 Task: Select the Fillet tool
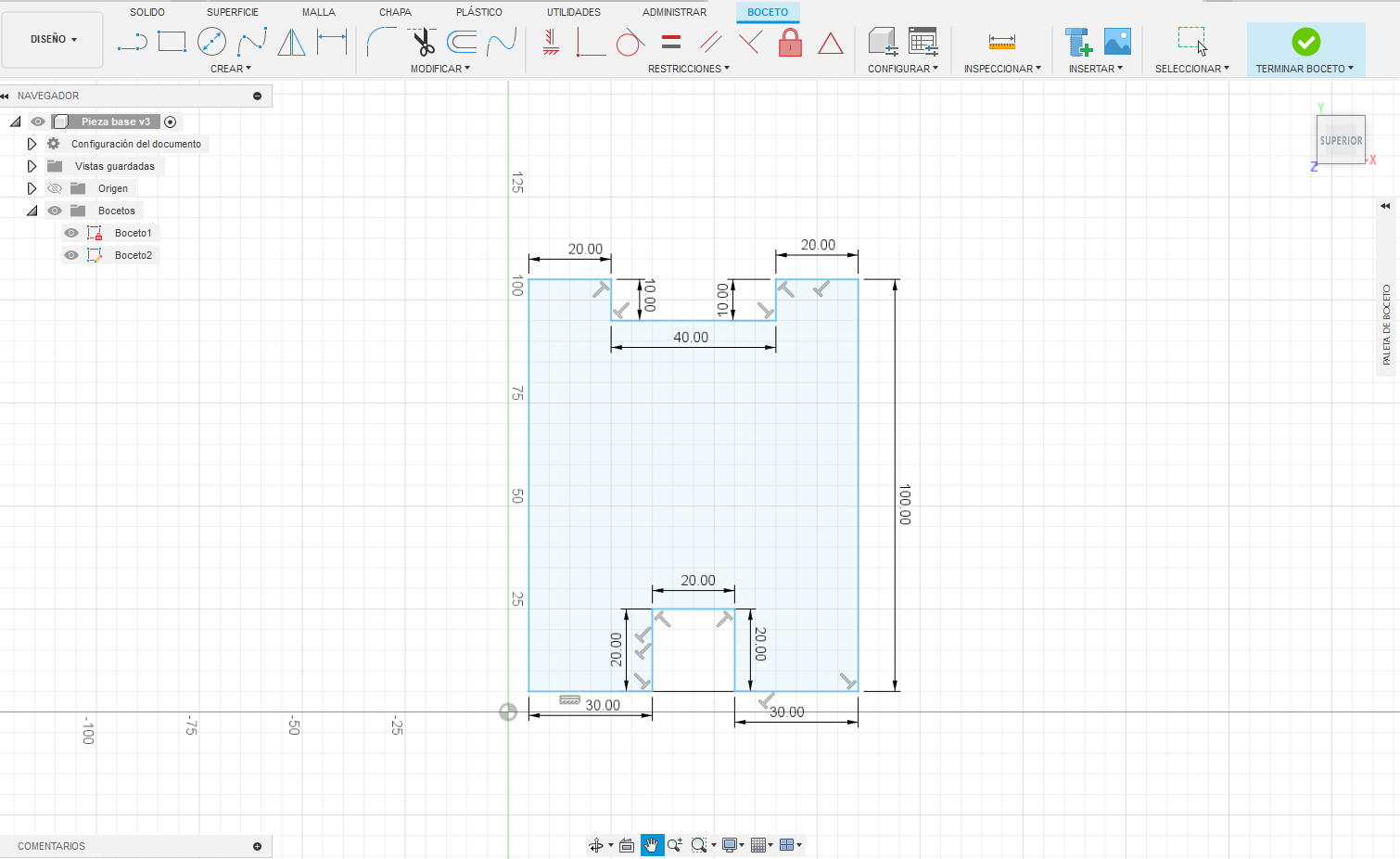382,42
